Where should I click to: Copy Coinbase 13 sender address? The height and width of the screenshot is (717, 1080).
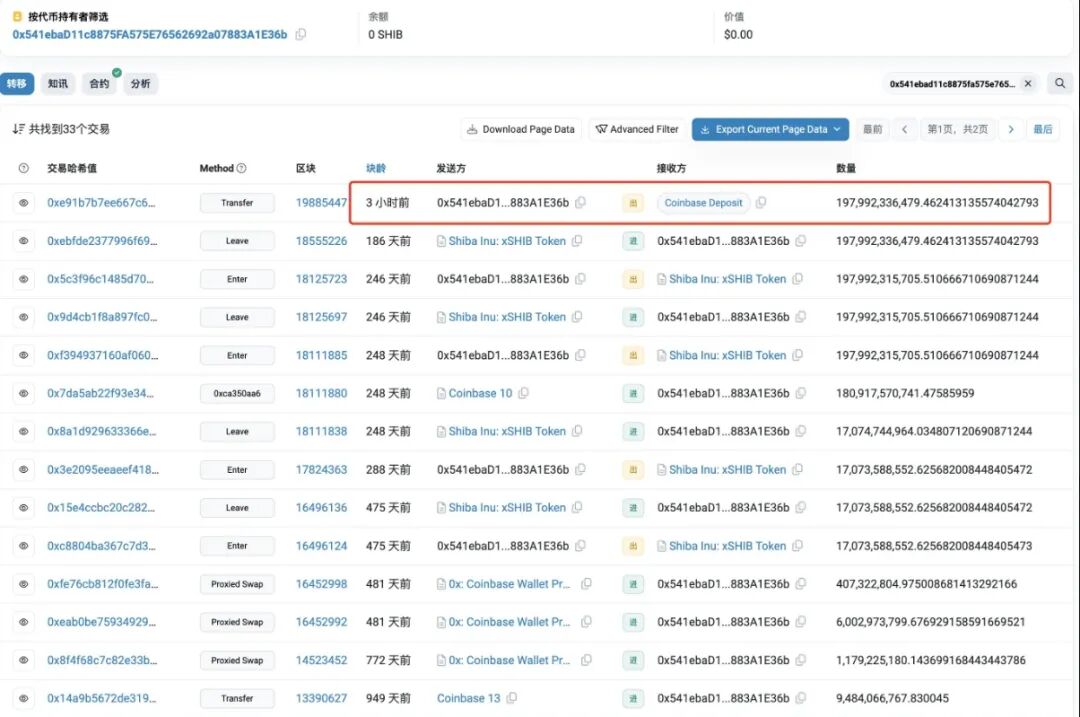512,698
